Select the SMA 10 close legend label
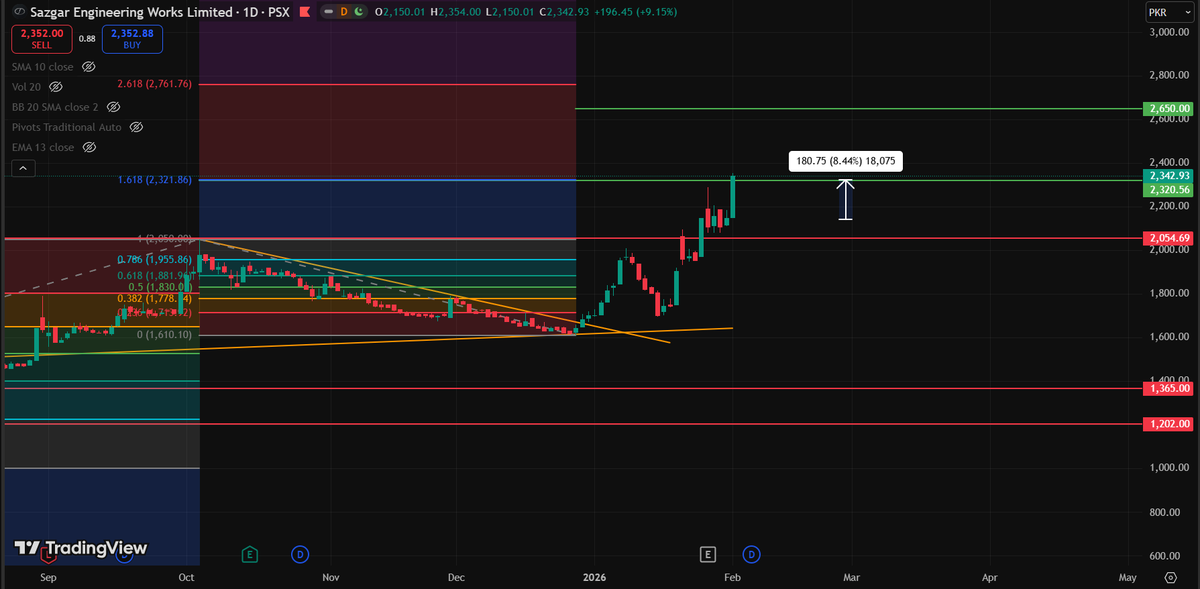Viewport: 1200px width, 589px height. (x=43, y=67)
